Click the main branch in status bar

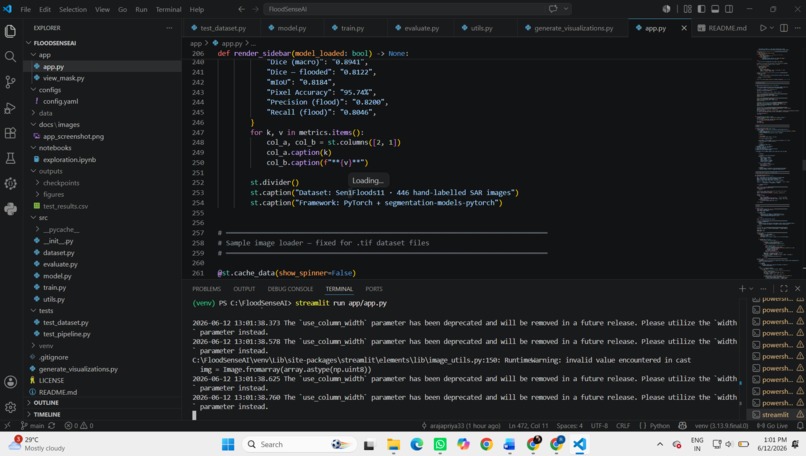pos(32,426)
